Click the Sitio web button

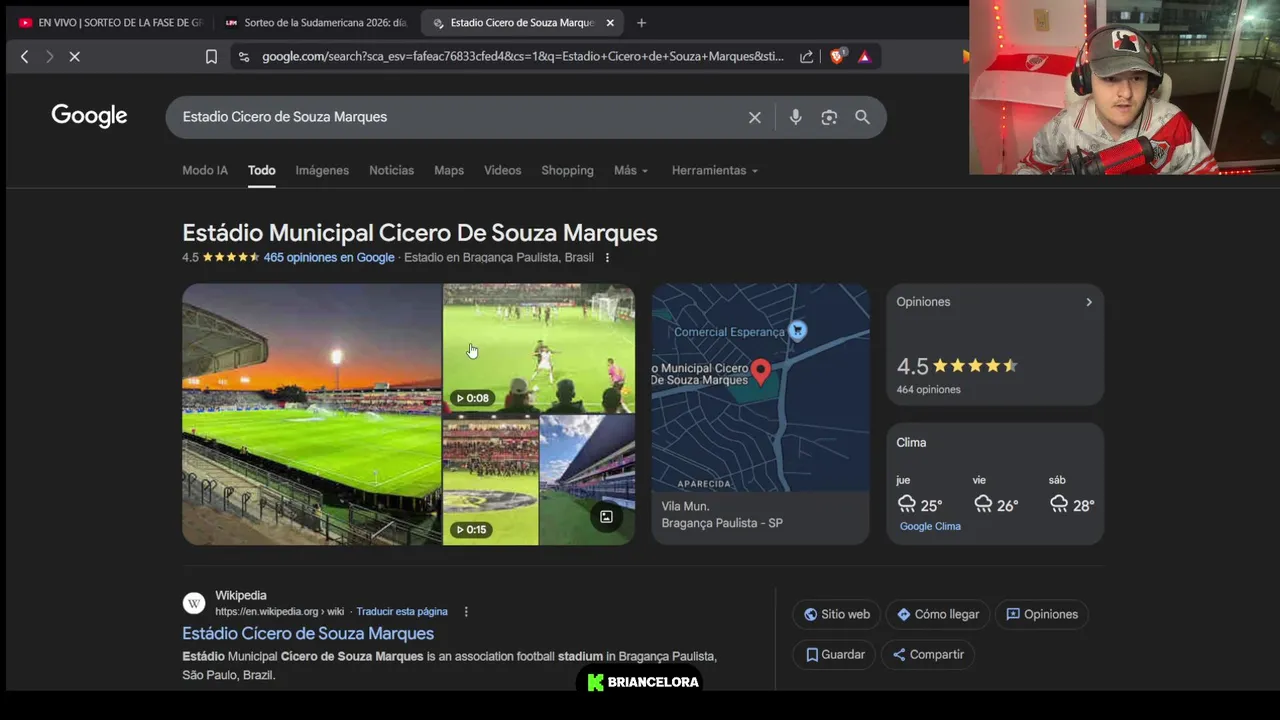click(837, 614)
